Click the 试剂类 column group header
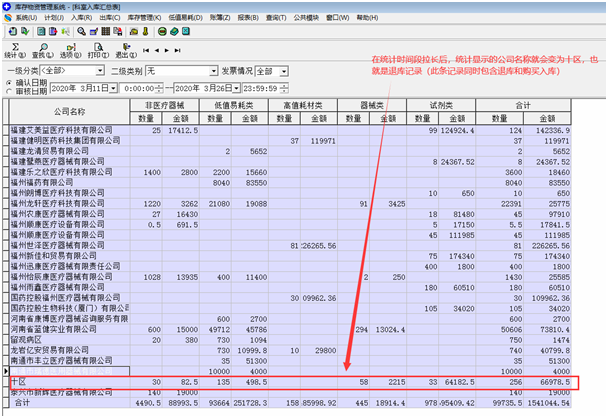608x418 pixels. point(441,105)
